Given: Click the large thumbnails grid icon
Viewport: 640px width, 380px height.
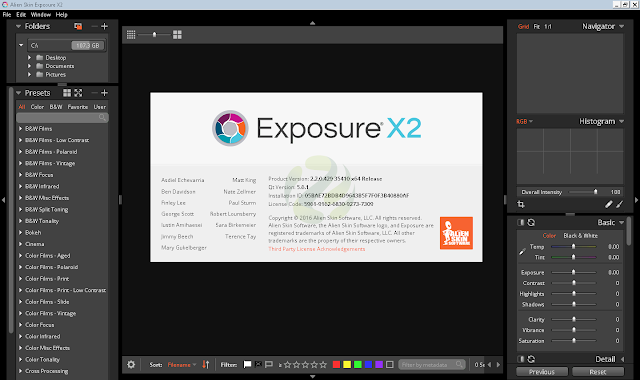Looking at the screenshot, I should coord(177,35).
